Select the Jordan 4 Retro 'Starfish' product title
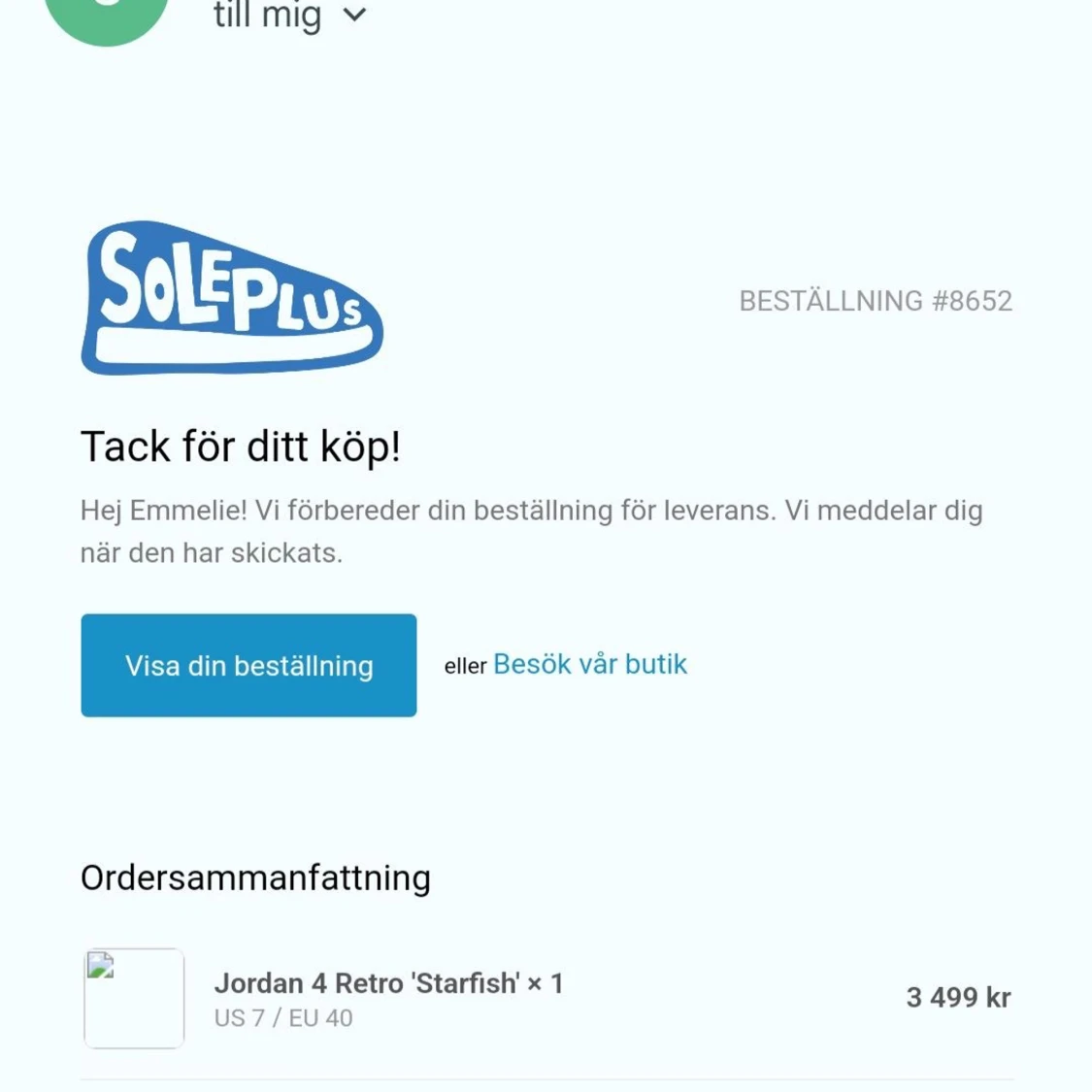The image size is (1092, 1092). tap(388, 983)
